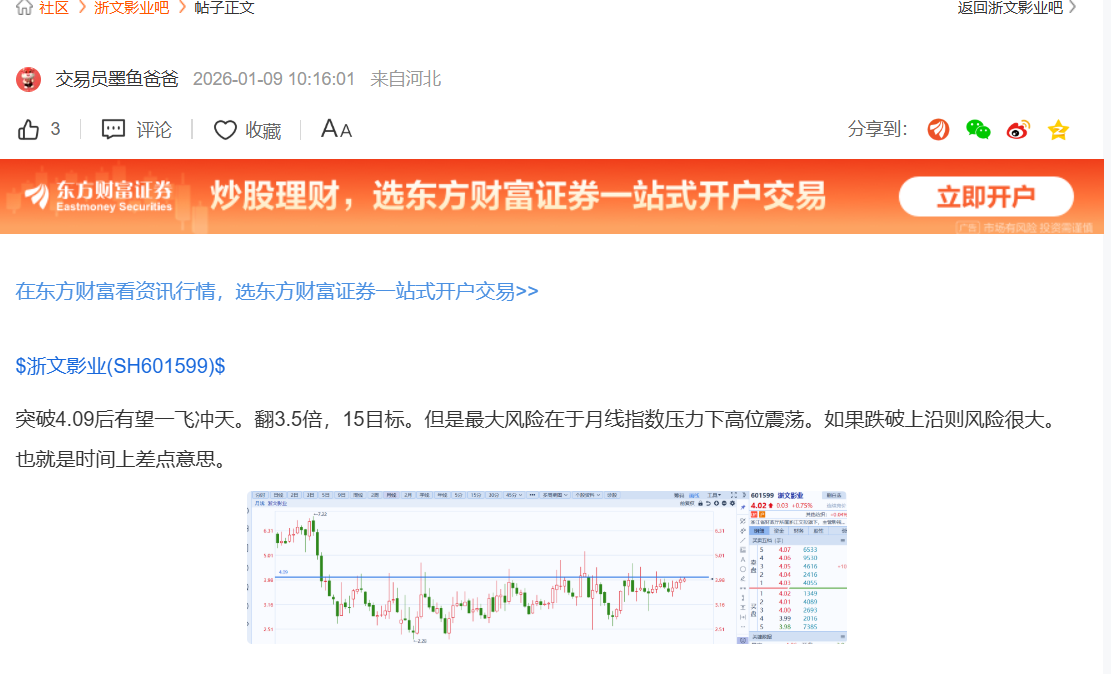The image size is (1111, 674).
Task: Click the 收藏 heart icon
Action: click(225, 130)
